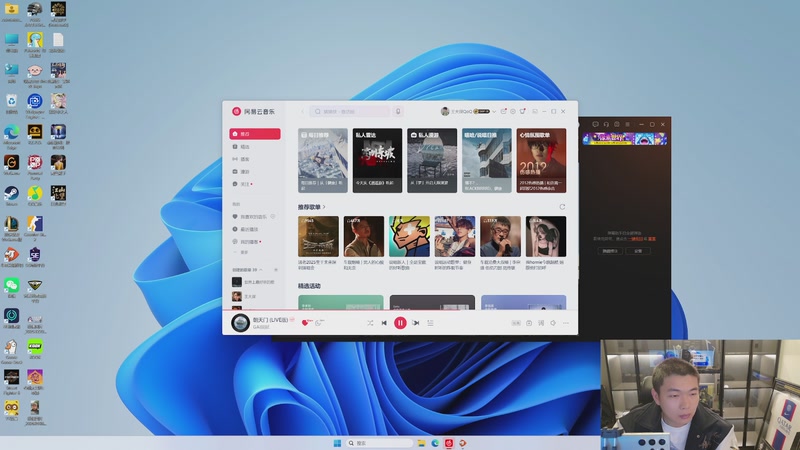Open the first playlist under created playlists
This screenshot has width=800, height=450.
(x=254, y=282)
